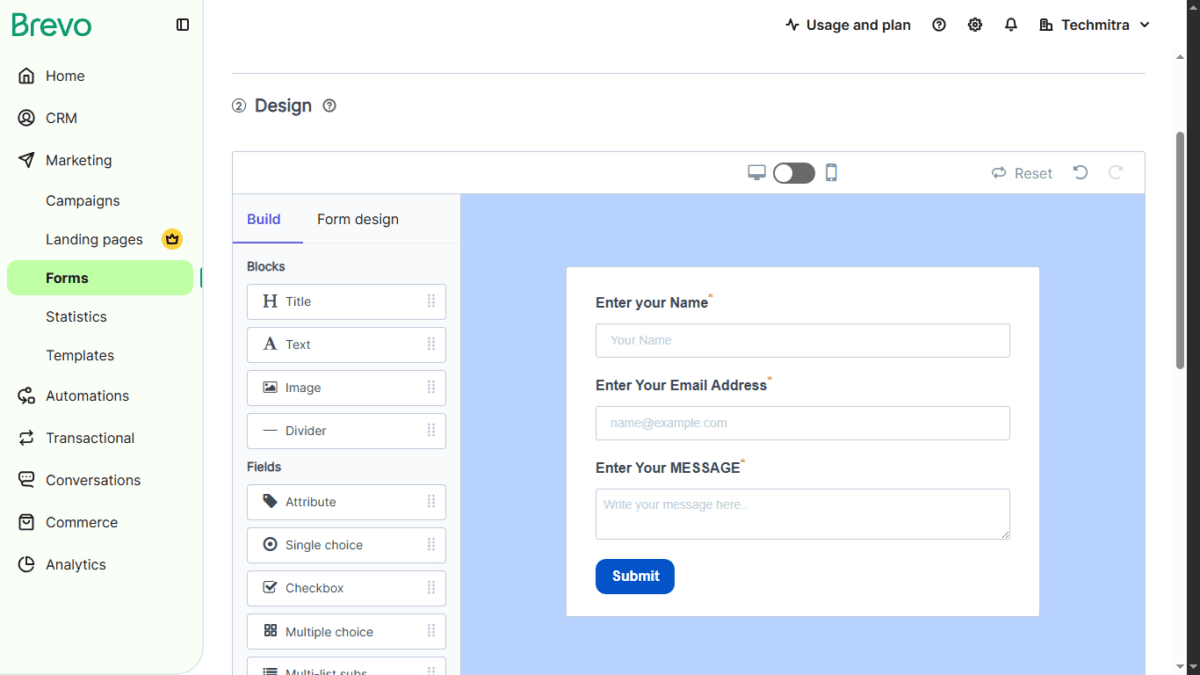This screenshot has width=1200, height=675.
Task: Switch to the Form design tab
Action: [358, 219]
